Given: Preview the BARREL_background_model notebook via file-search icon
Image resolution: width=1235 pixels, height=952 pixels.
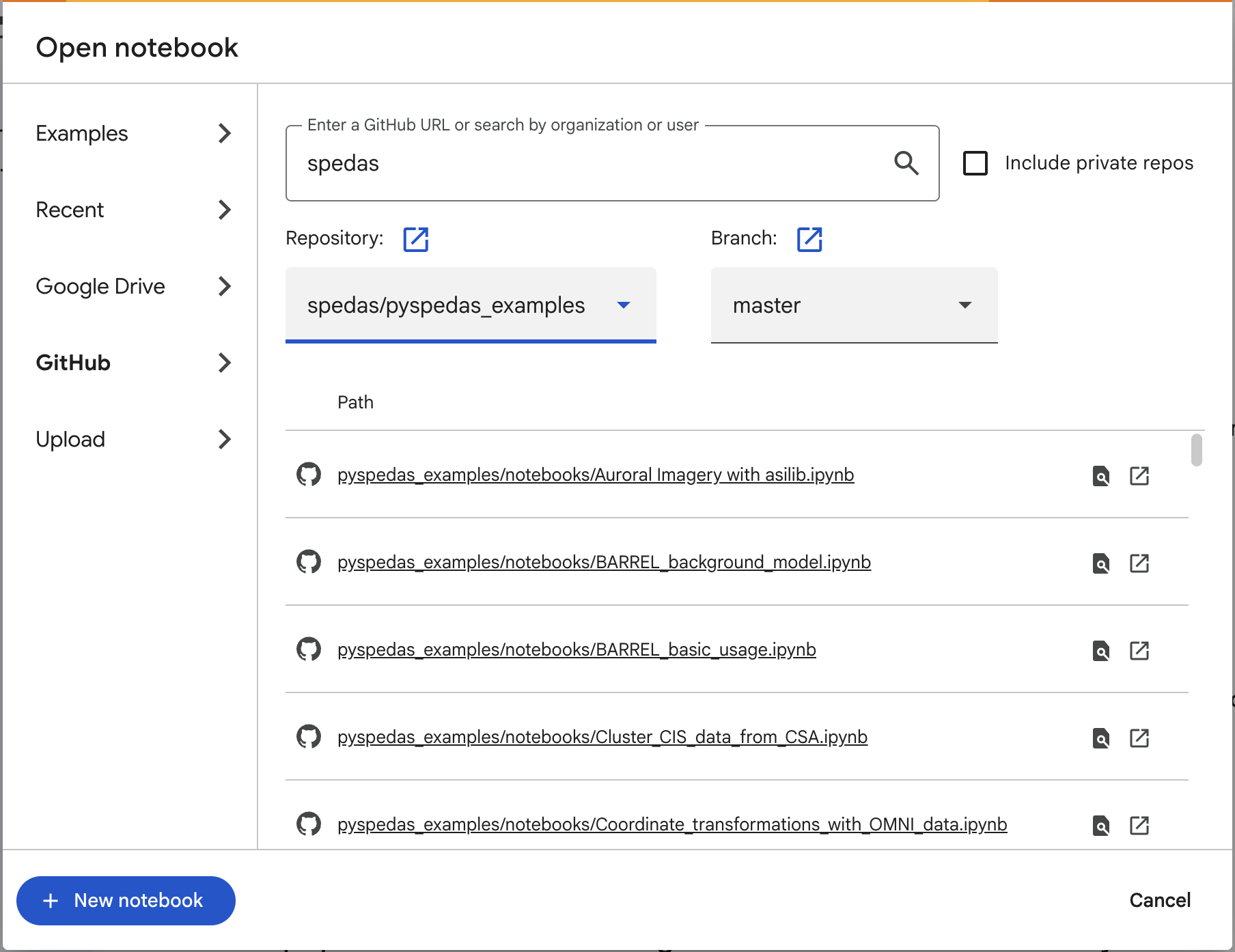Looking at the screenshot, I should tap(1101, 563).
